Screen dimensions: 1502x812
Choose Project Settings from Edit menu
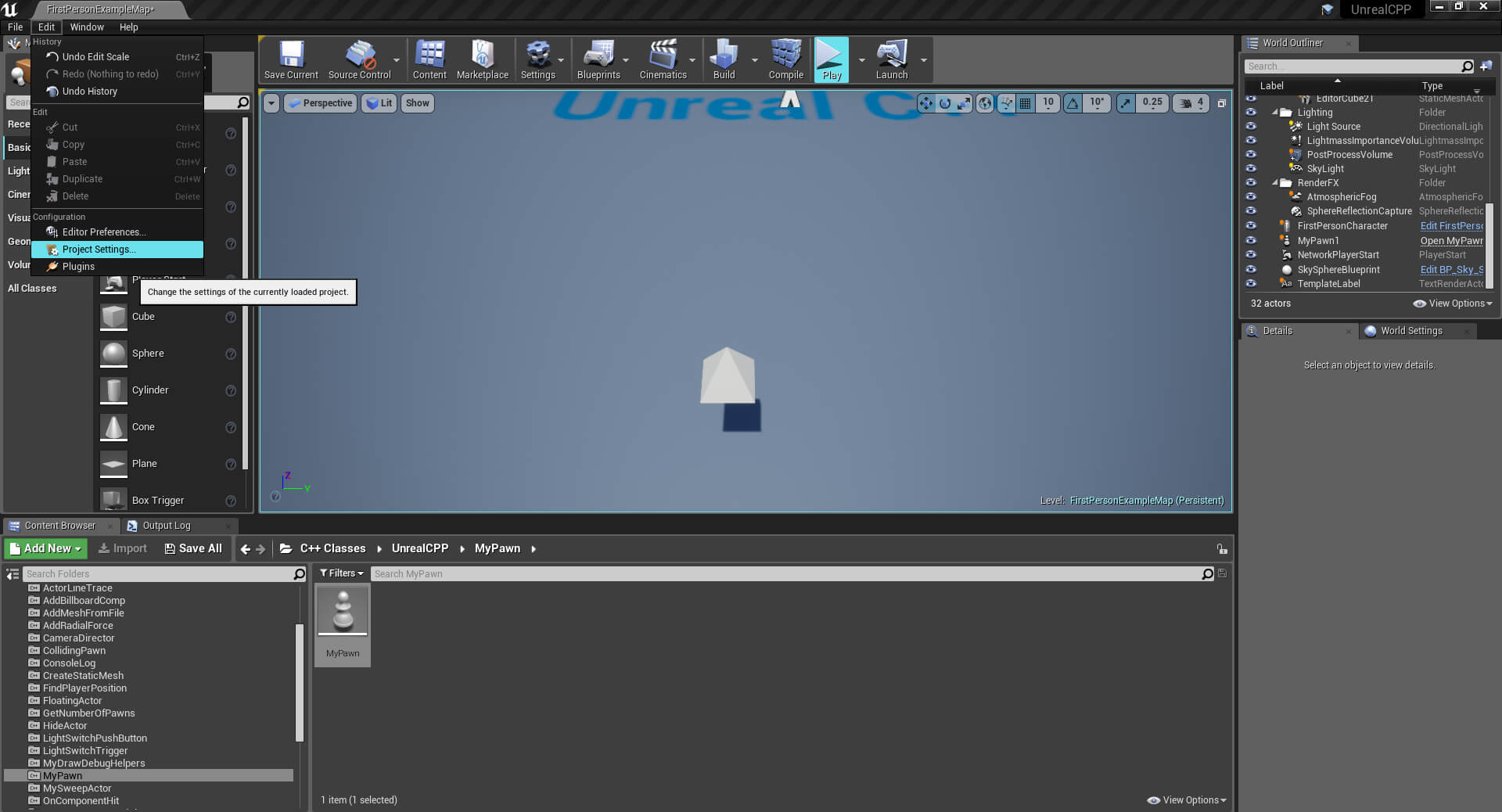pyautogui.click(x=117, y=250)
